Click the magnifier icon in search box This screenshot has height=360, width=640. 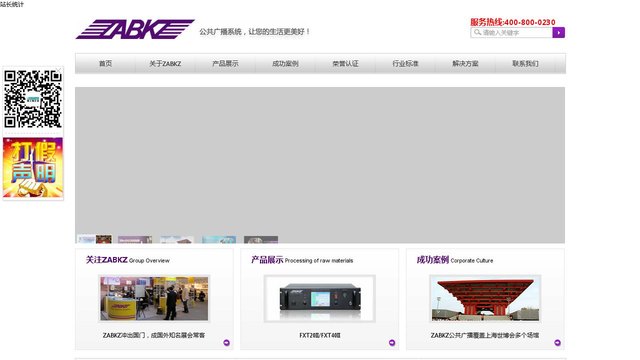[x=477, y=32]
